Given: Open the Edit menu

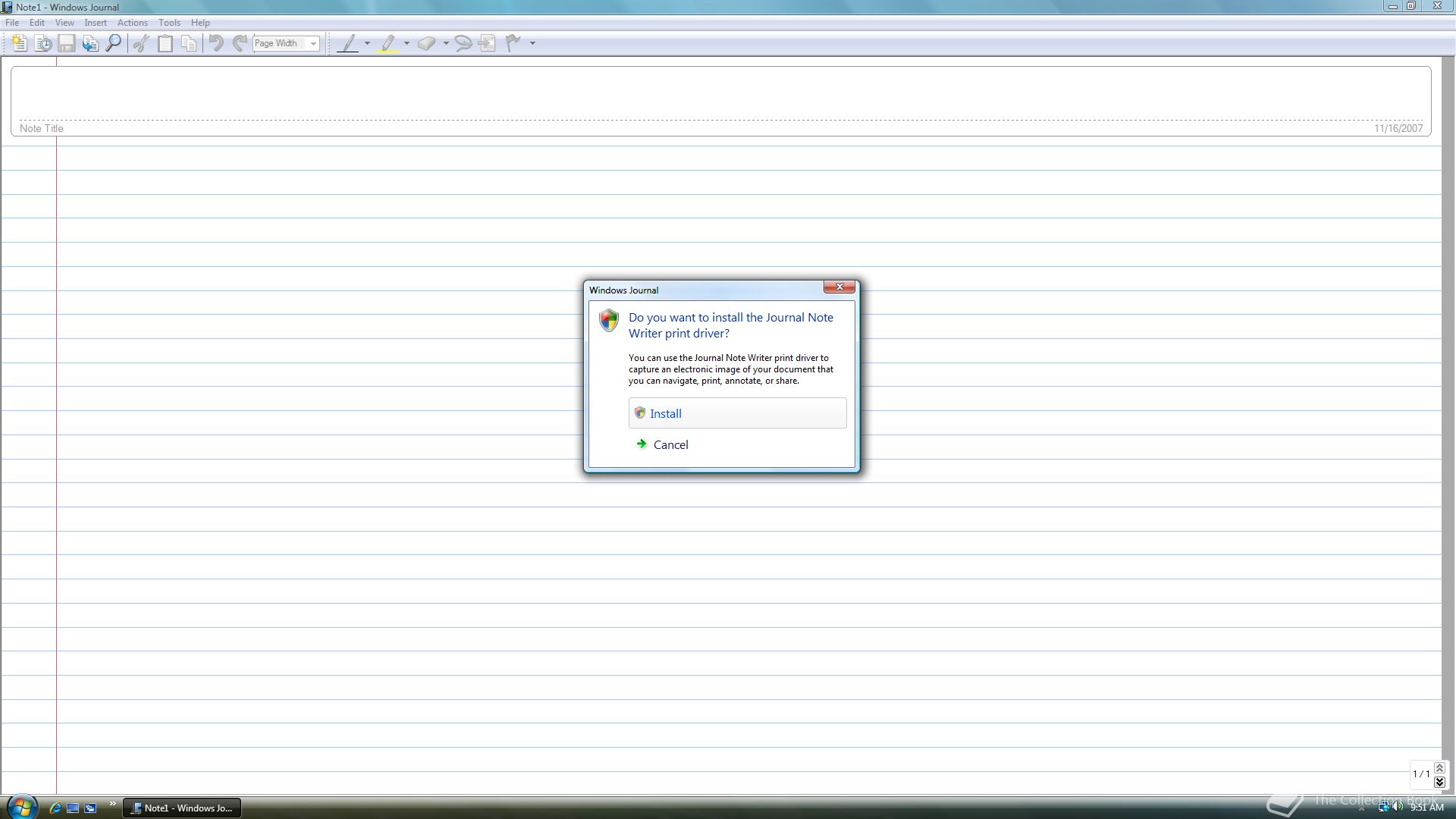Looking at the screenshot, I should (x=36, y=23).
